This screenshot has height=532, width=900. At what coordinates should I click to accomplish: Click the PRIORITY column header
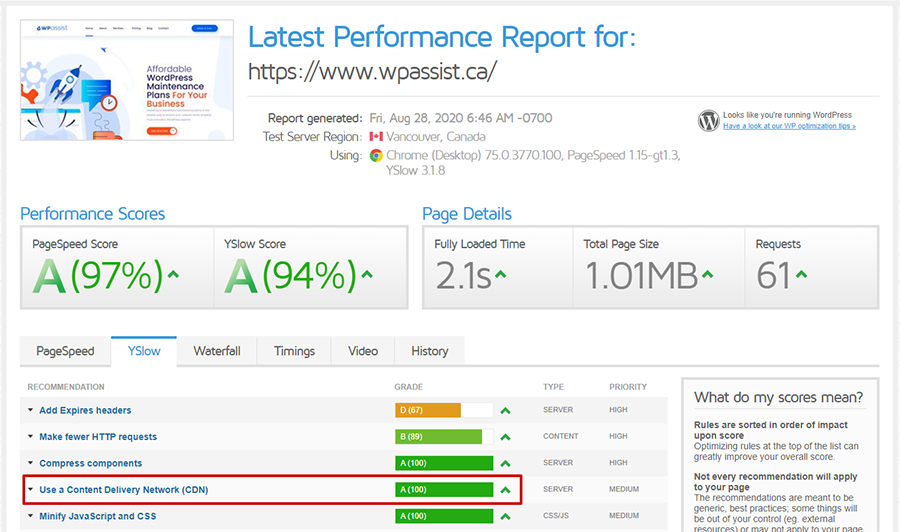[x=628, y=387]
